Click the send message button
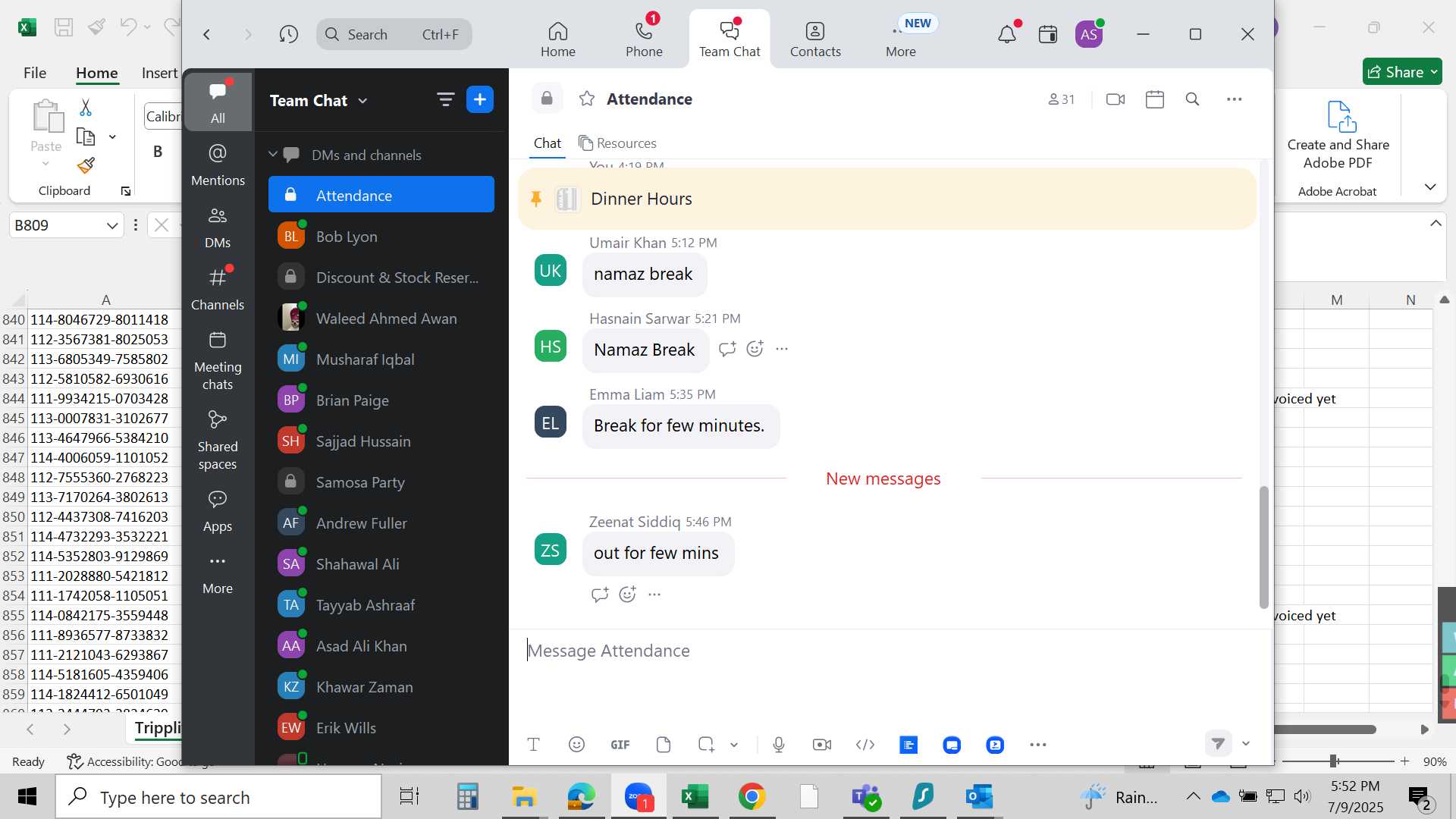 click(1218, 744)
